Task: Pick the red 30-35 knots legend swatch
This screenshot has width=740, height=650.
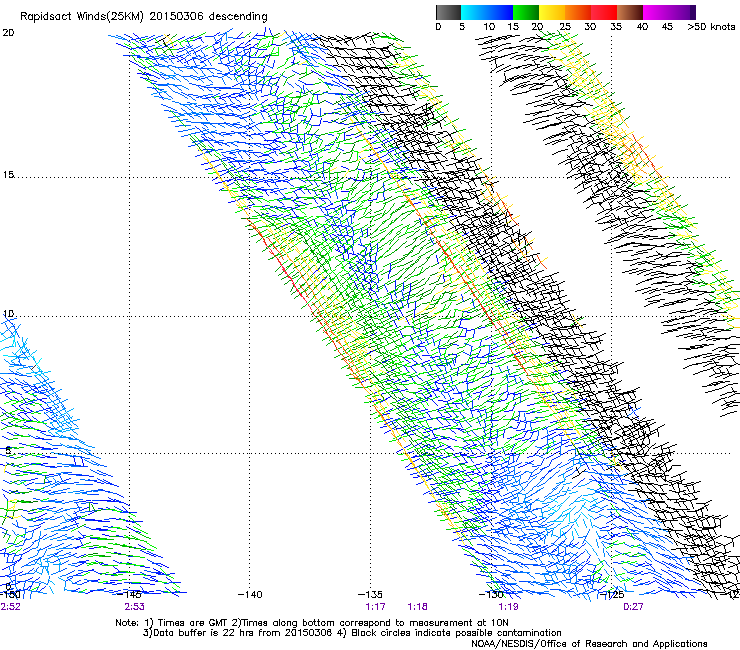Action: (x=604, y=12)
